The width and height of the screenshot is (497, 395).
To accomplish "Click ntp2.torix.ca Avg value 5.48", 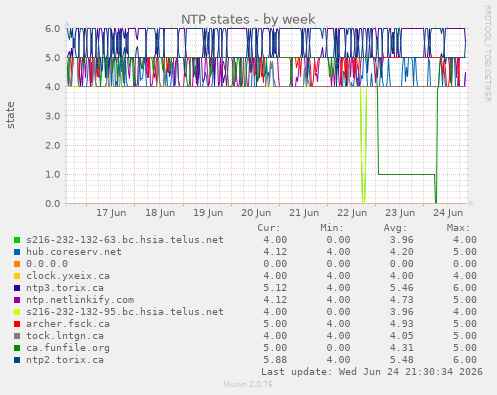I will click(401, 360).
